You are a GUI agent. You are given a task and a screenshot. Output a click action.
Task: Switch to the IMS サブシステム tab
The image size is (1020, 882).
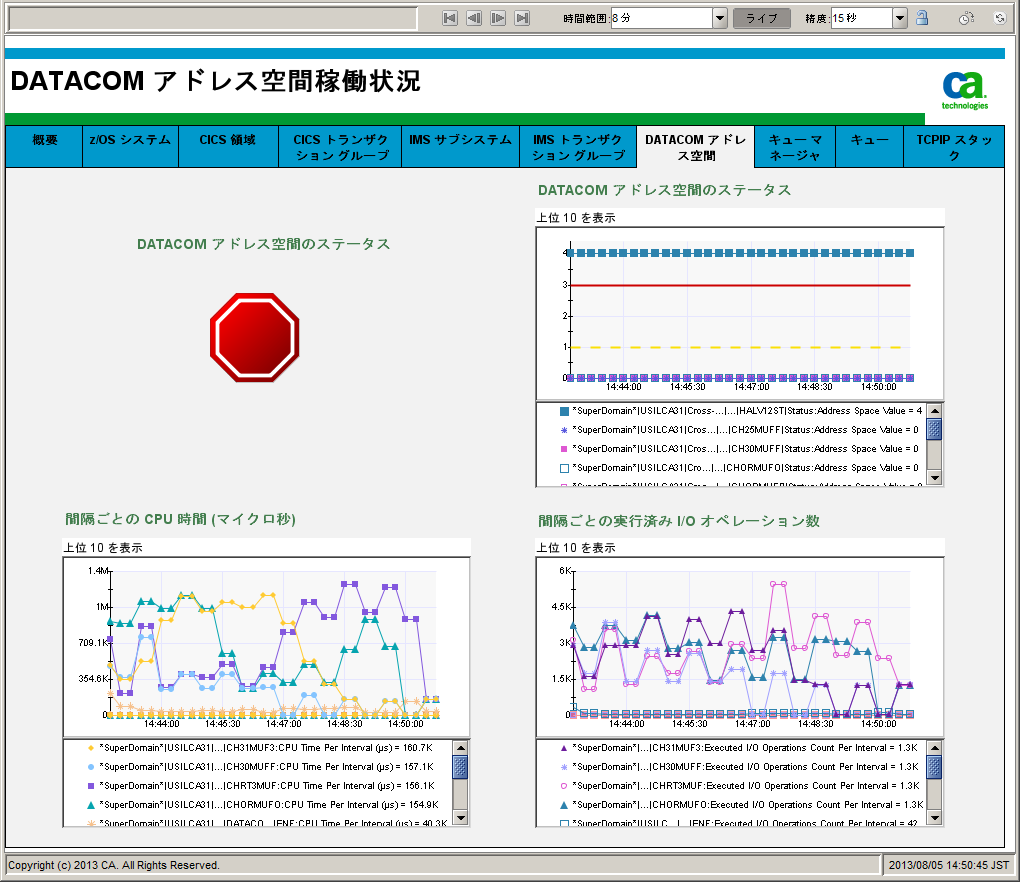(458, 145)
